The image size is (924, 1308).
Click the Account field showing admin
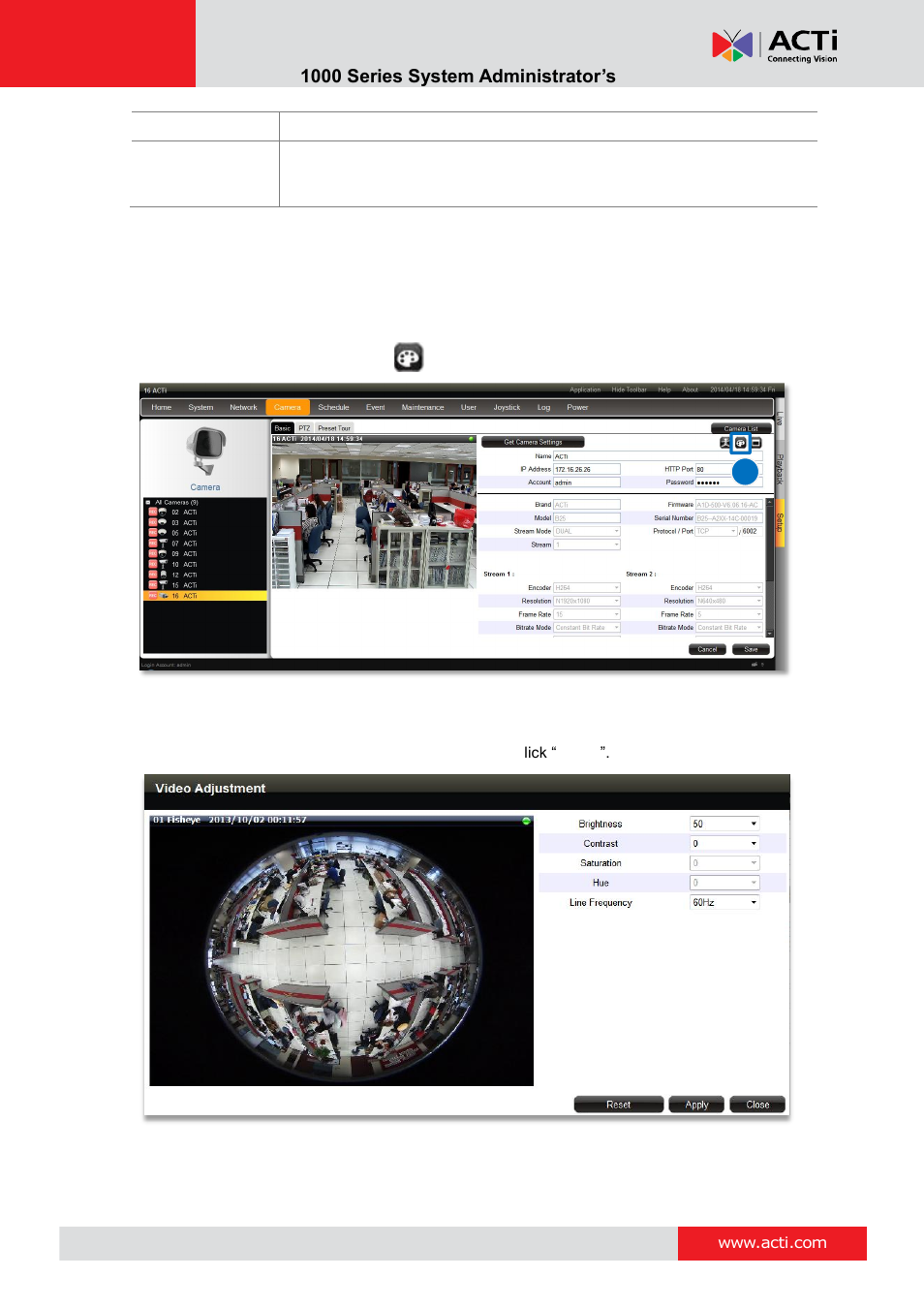click(x=587, y=483)
